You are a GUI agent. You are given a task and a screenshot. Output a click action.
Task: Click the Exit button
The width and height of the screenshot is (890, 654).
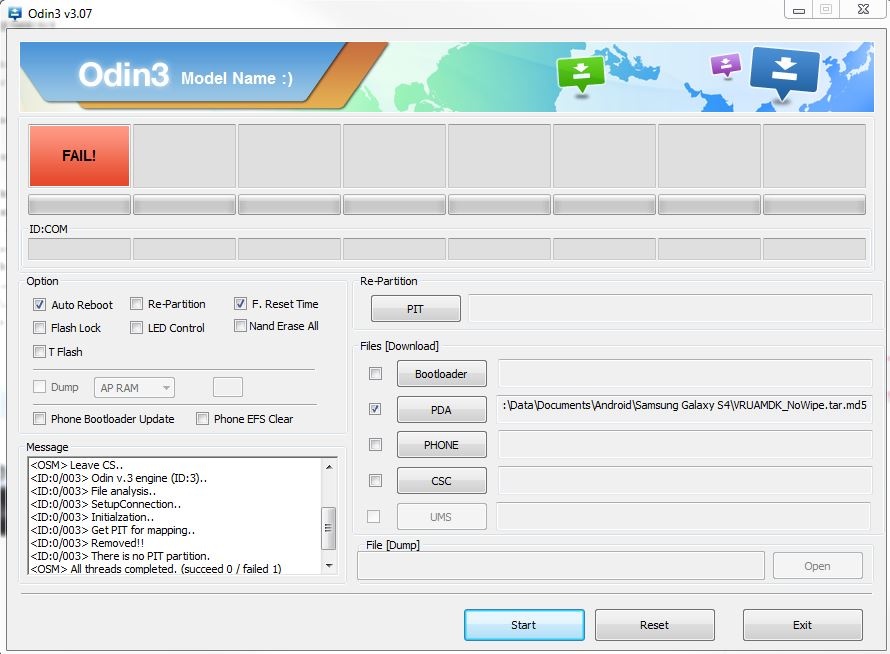(x=803, y=625)
